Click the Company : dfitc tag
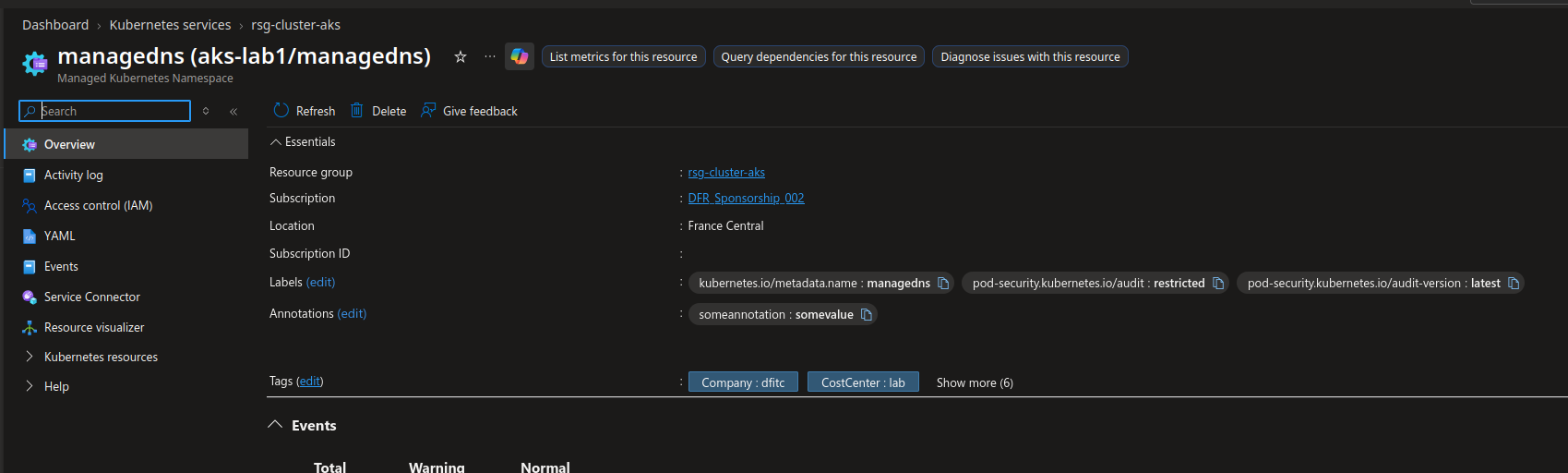The image size is (1568, 473). pyautogui.click(x=743, y=382)
